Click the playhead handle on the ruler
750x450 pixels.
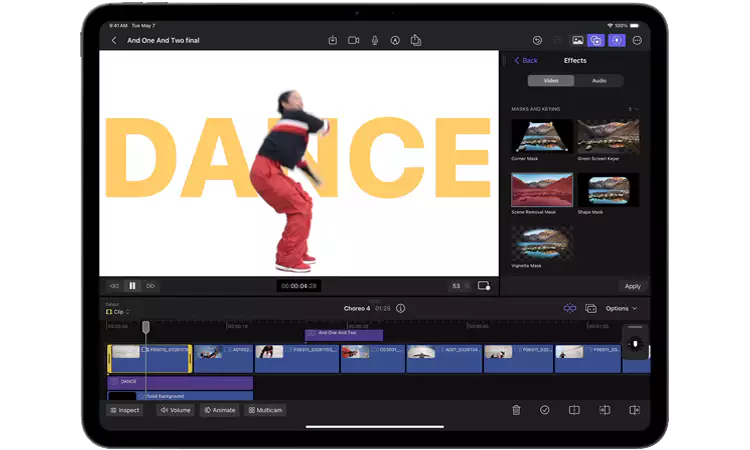(x=146, y=327)
